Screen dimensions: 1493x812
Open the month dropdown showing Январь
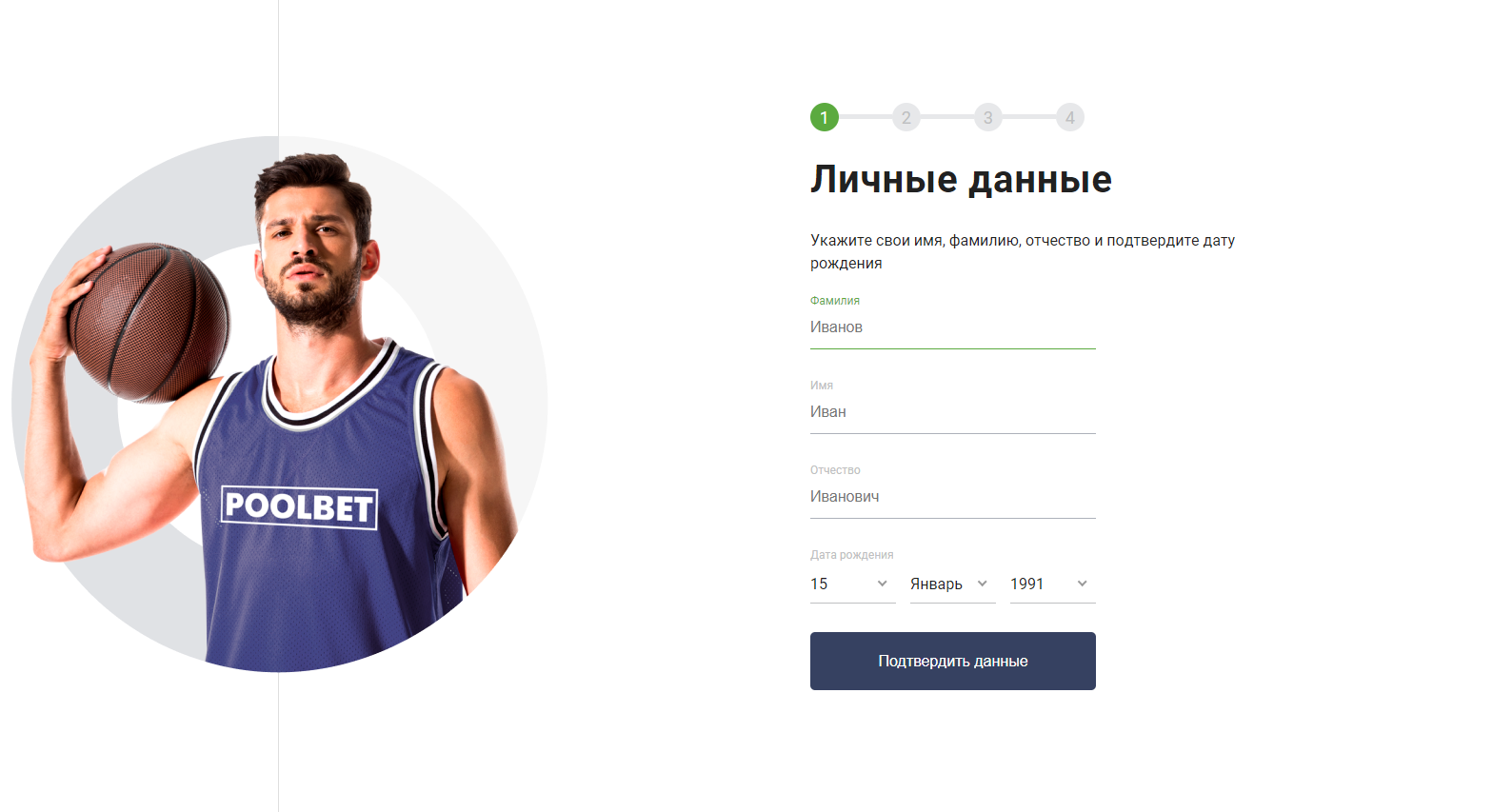point(953,584)
